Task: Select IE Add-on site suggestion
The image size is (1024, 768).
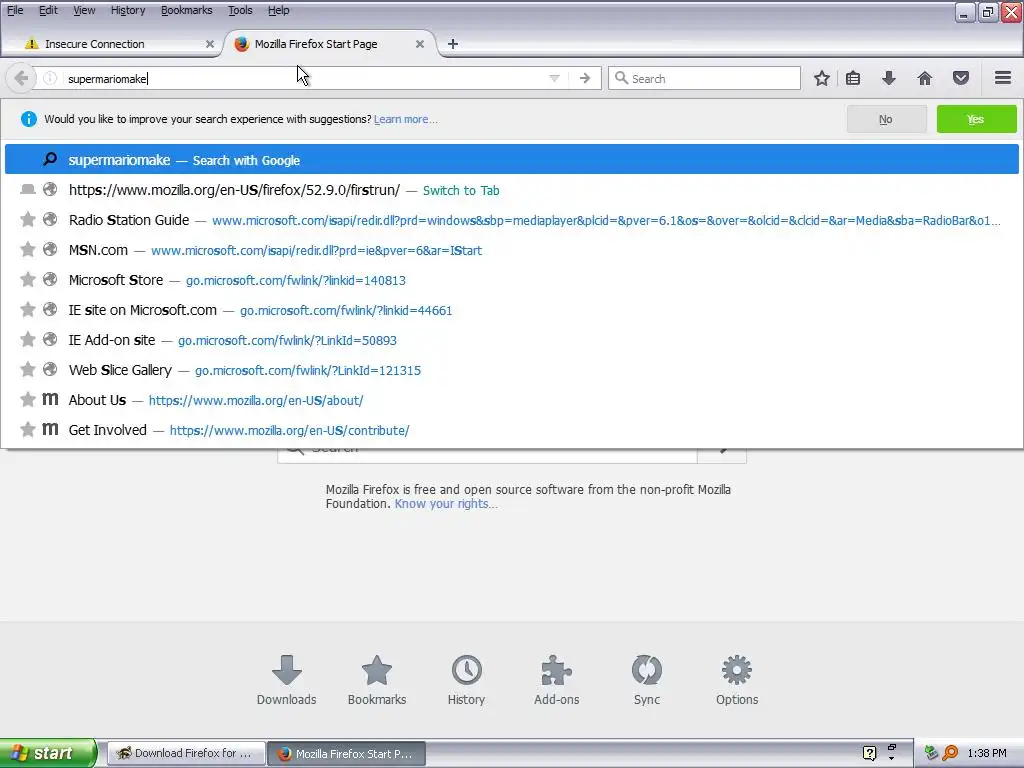Action: (511, 340)
